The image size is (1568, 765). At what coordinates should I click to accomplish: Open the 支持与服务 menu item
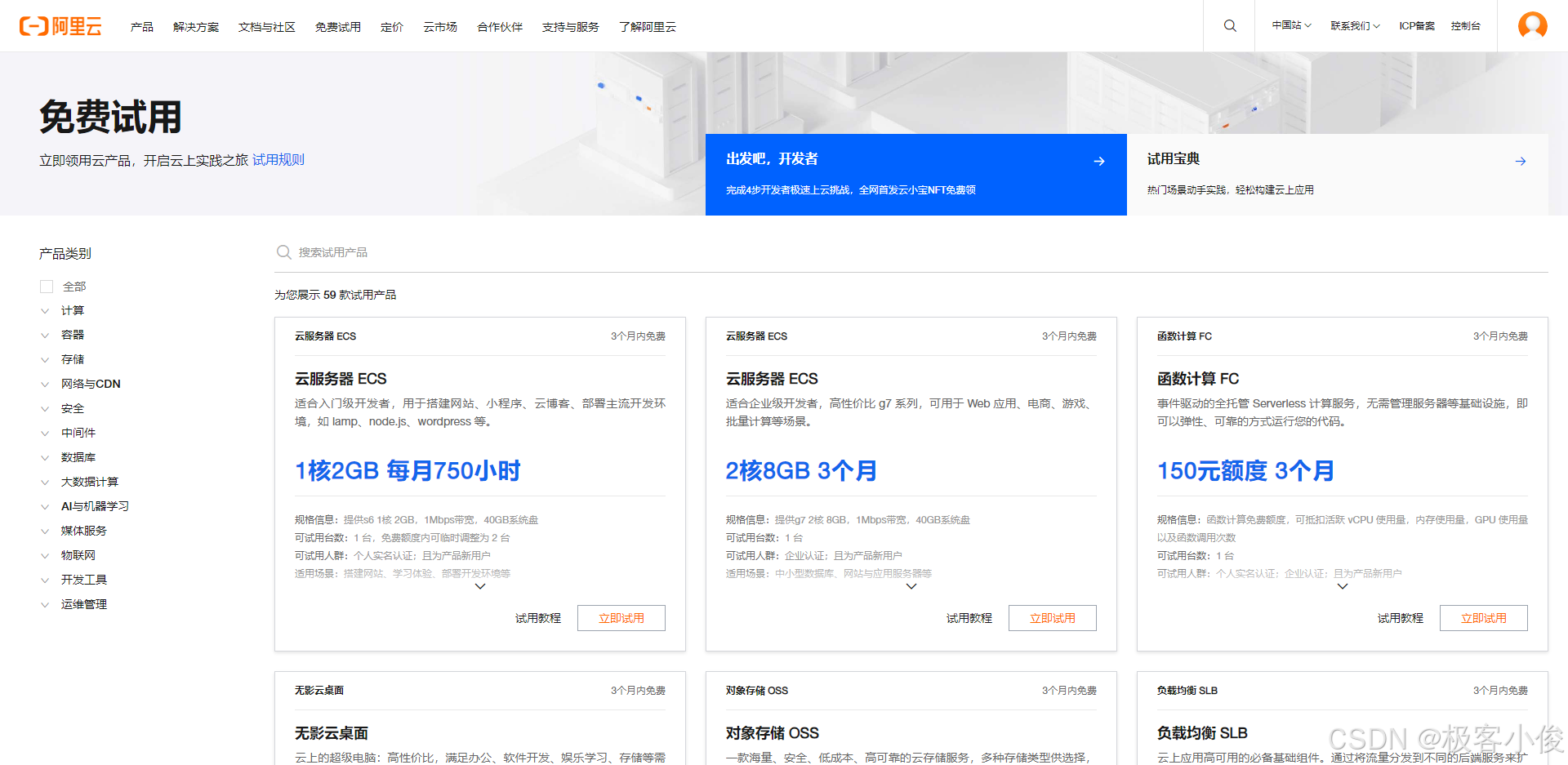pyautogui.click(x=571, y=27)
